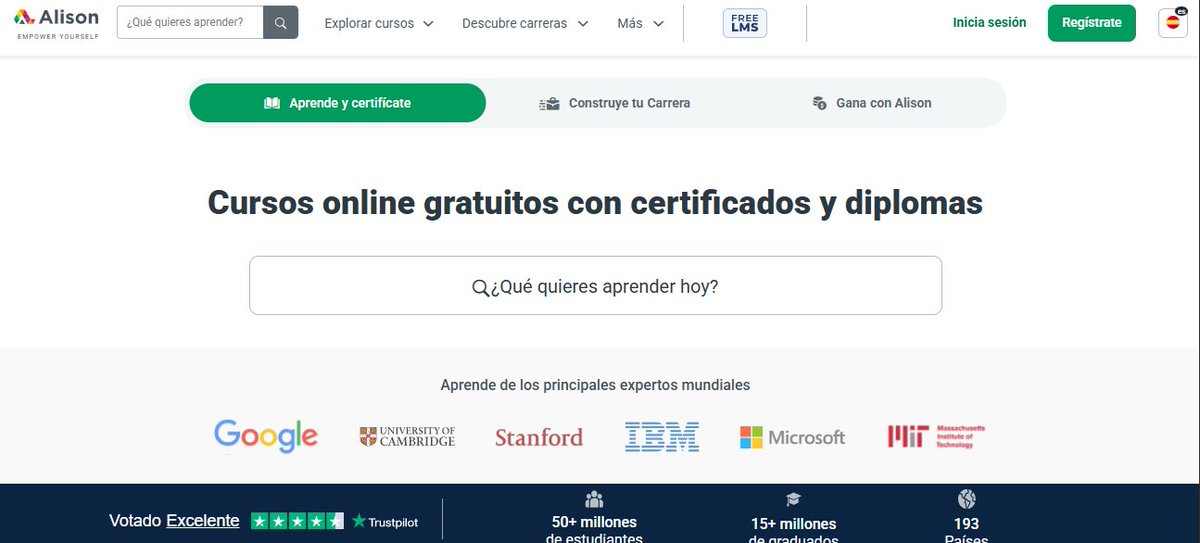This screenshot has width=1200, height=543.
Task: Click the heading Cursos online gratuitos con certificados
Action: [x=595, y=203]
